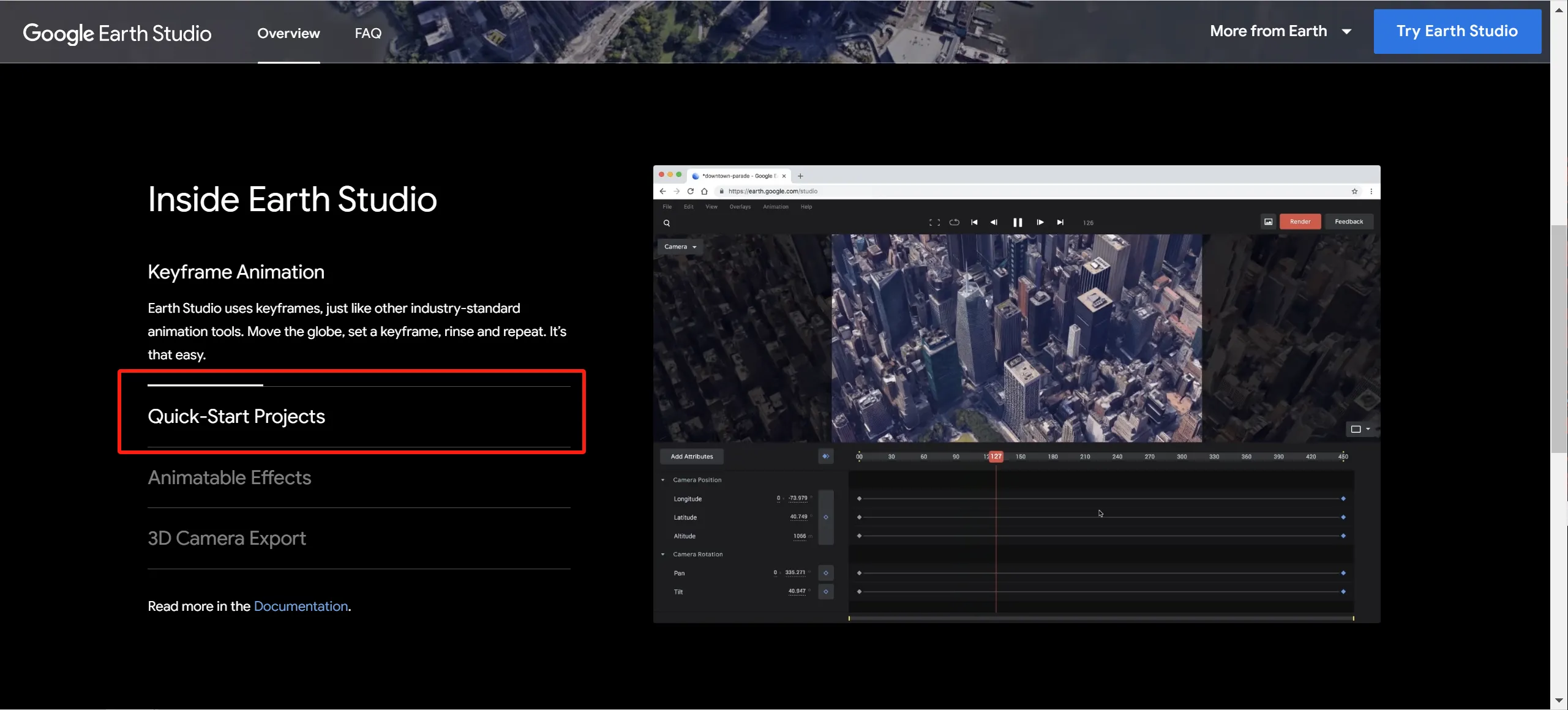Select the Animatable Effects section
The height and width of the screenshot is (710, 1568).
(229, 477)
